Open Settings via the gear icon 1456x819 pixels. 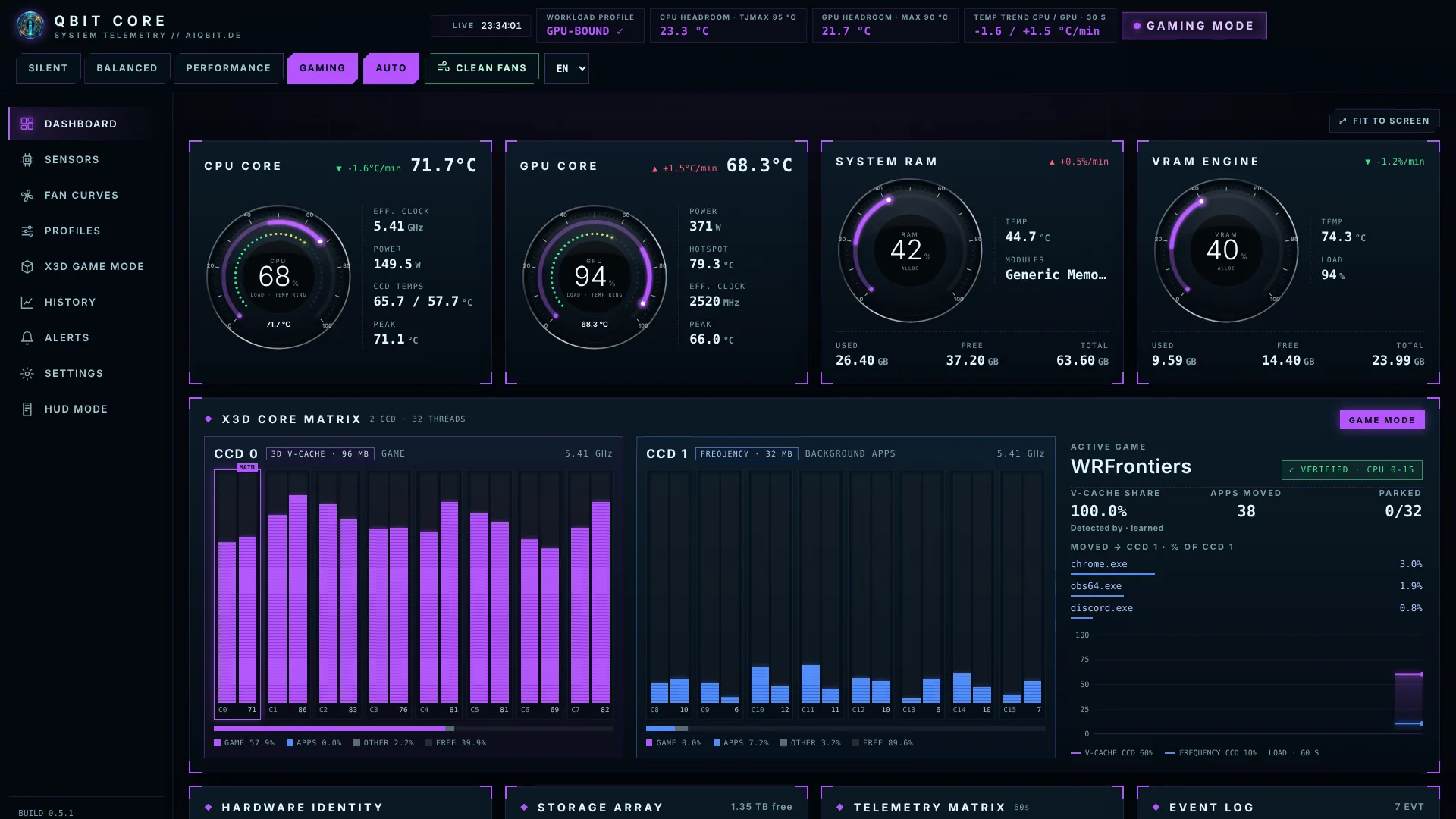pos(27,373)
